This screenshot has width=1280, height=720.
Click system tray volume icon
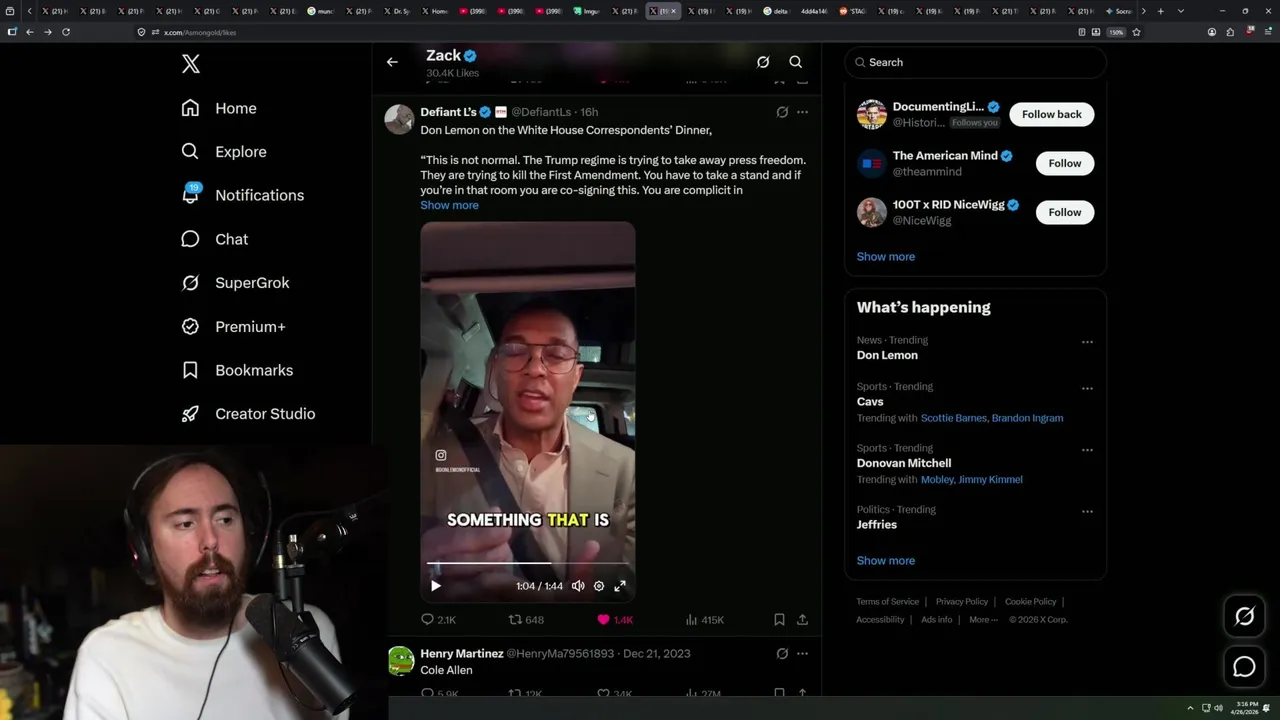[x=1218, y=708]
